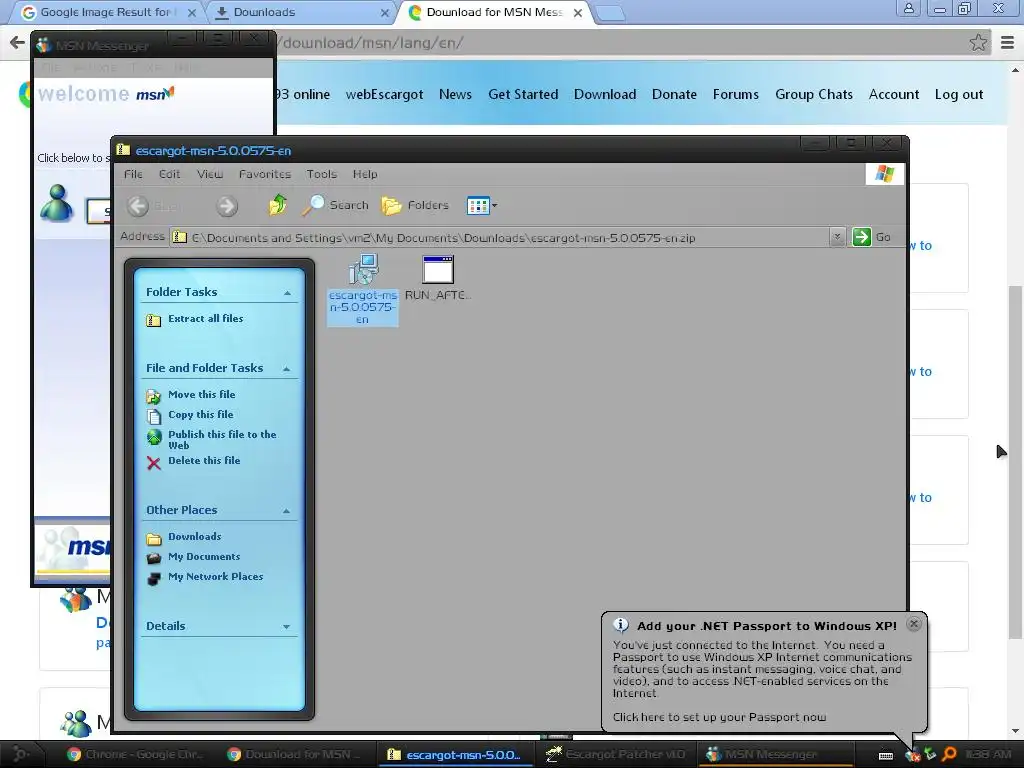
Task: Open the Favorites menu
Action: [264, 174]
